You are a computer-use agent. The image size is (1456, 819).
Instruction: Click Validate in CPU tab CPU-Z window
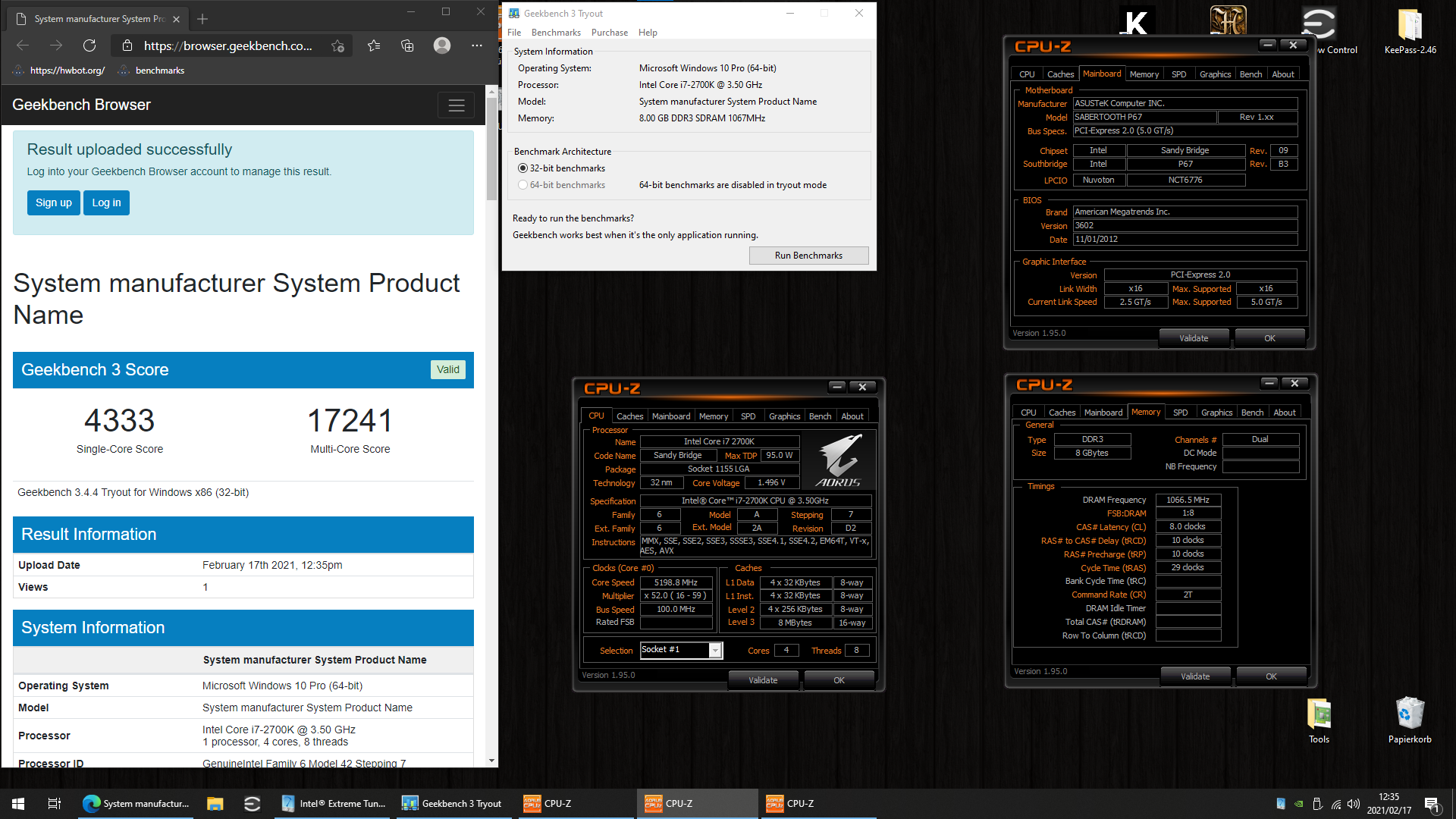click(x=763, y=680)
